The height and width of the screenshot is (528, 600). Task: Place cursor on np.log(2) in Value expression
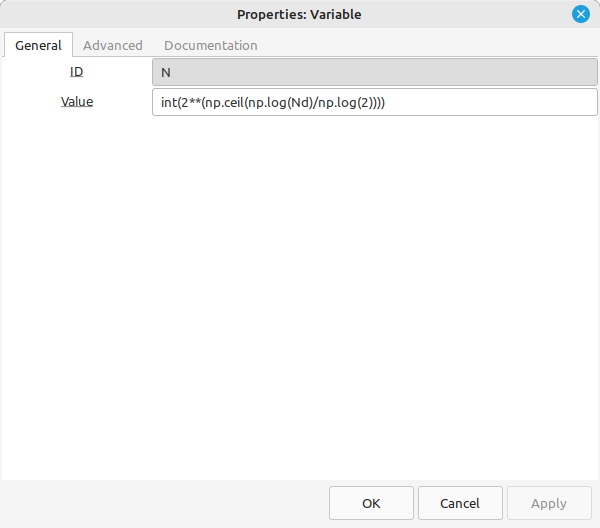point(345,103)
